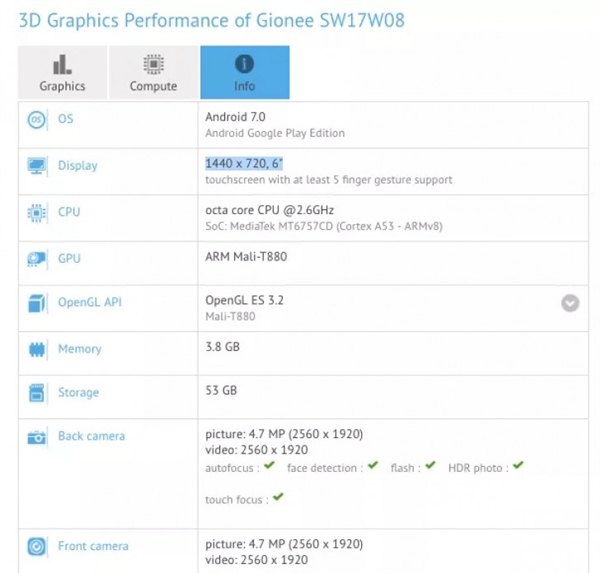The width and height of the screenshot is (600, 573).
Task: Expand the OpenGL API details arrow
Action: 570,303
